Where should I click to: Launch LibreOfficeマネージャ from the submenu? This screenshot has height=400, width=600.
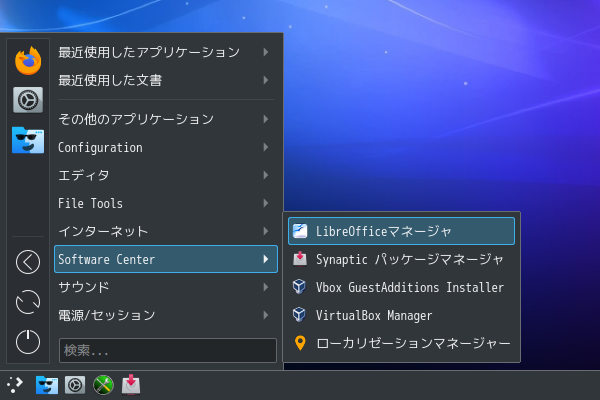401,231
